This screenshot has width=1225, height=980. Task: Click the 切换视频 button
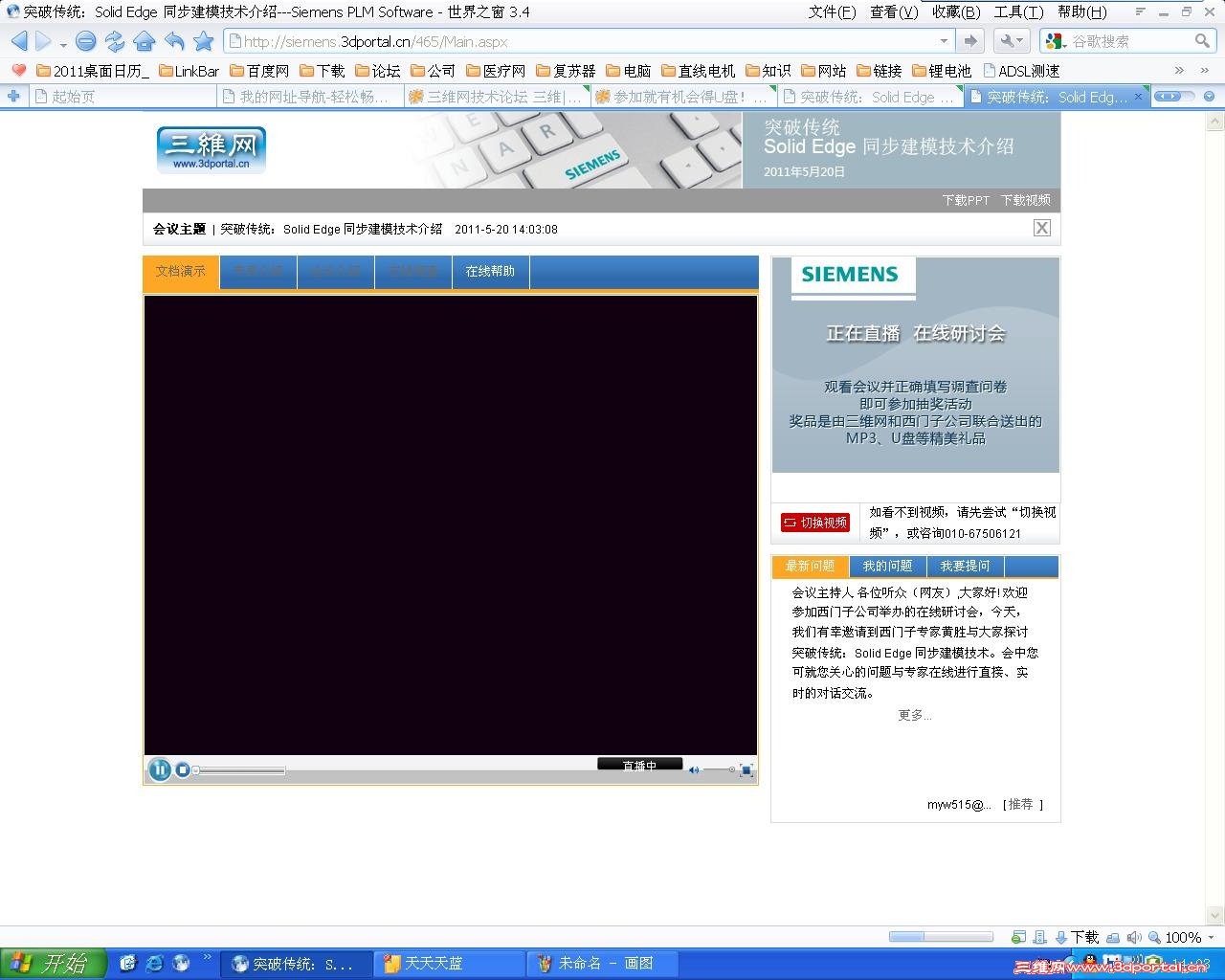[815, 523]
